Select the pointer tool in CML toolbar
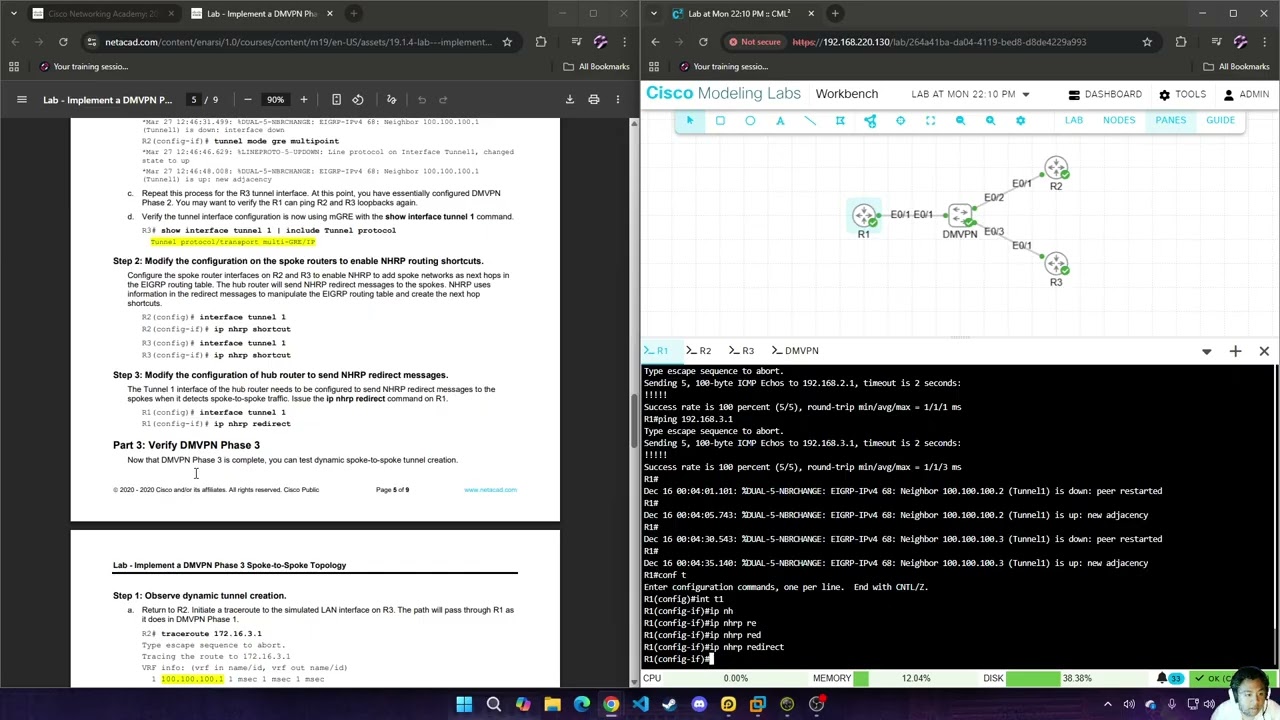 coord(689,120)
